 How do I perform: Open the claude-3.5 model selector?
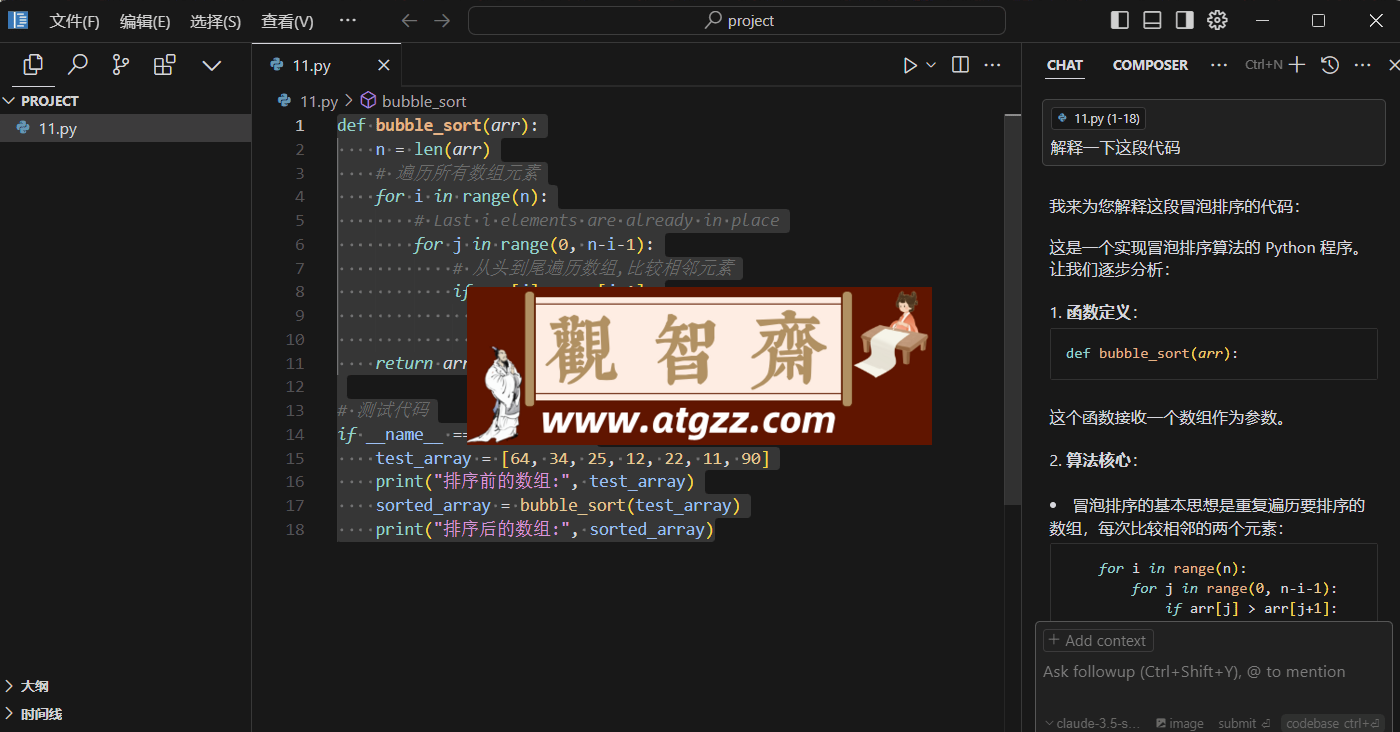(1092, 723)
